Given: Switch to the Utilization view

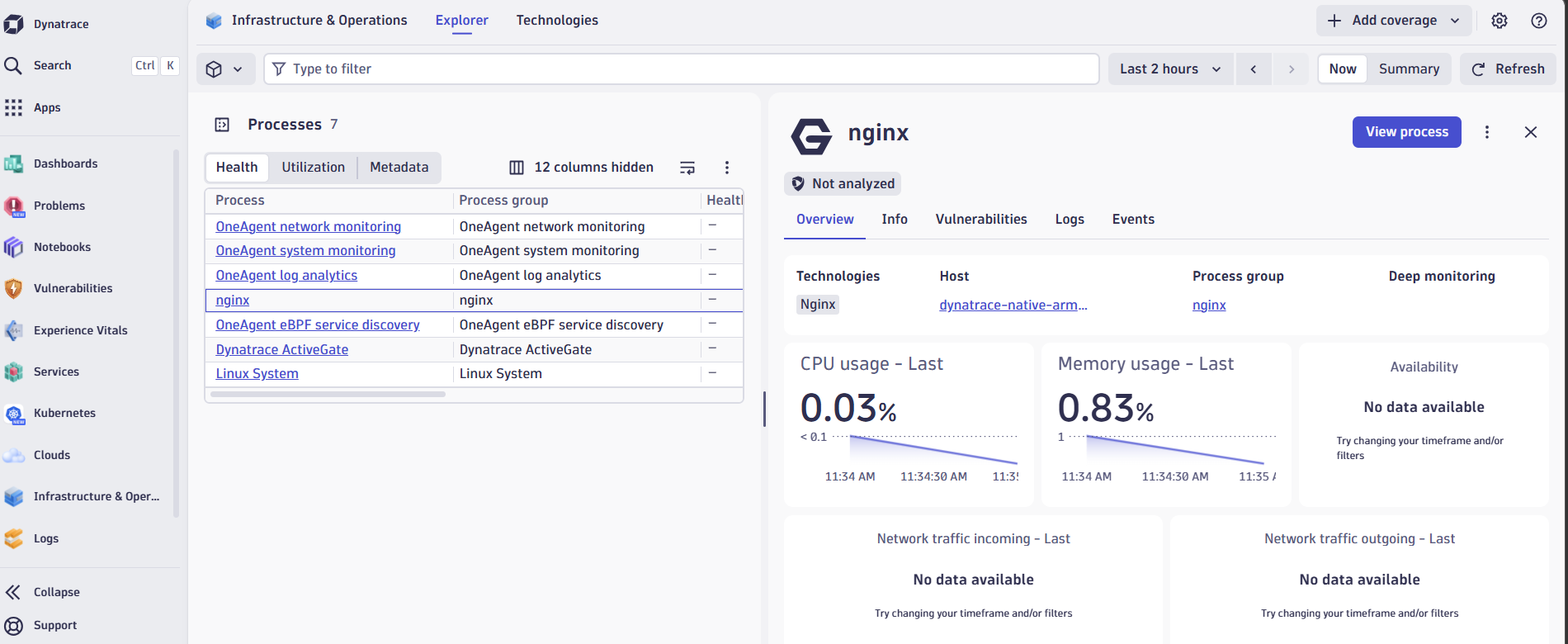Looking at the screenshot, I should point(313,168).
